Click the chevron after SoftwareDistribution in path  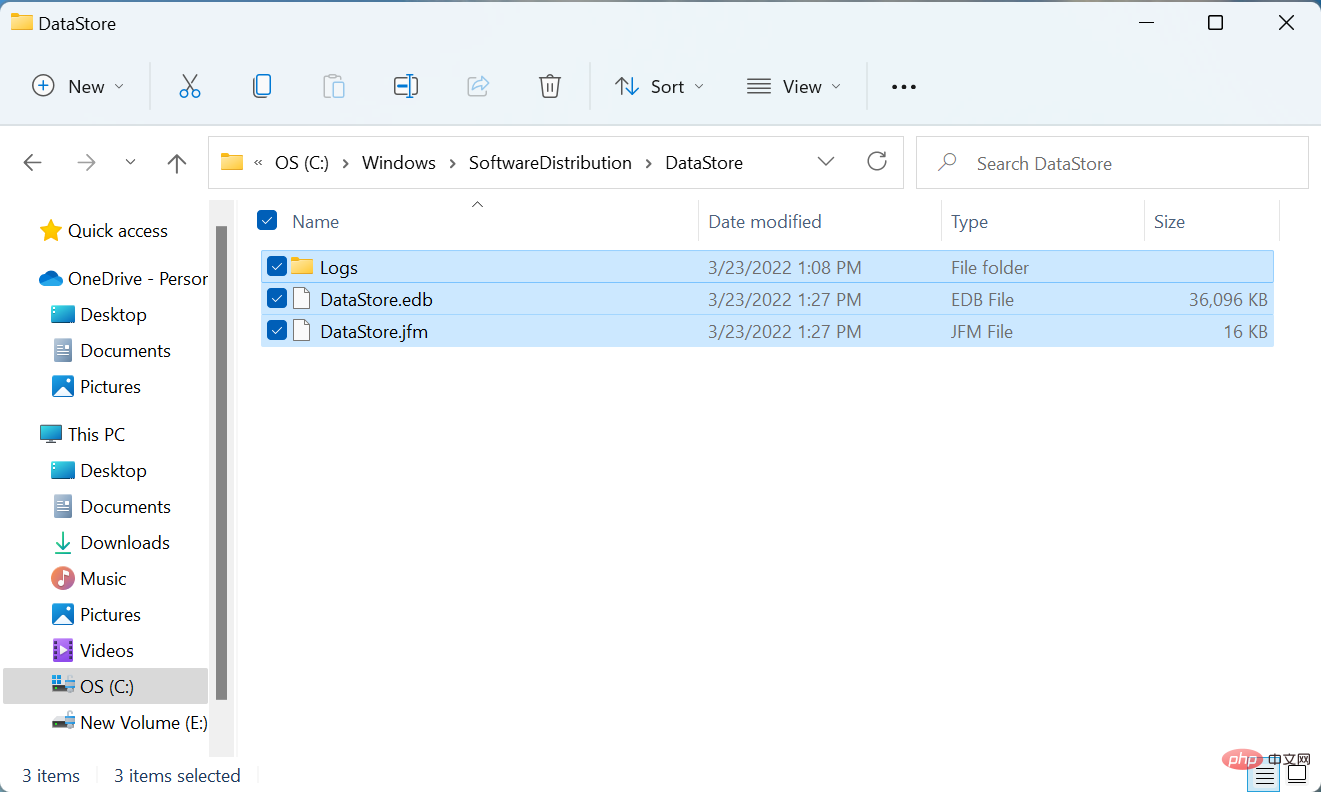649,163
